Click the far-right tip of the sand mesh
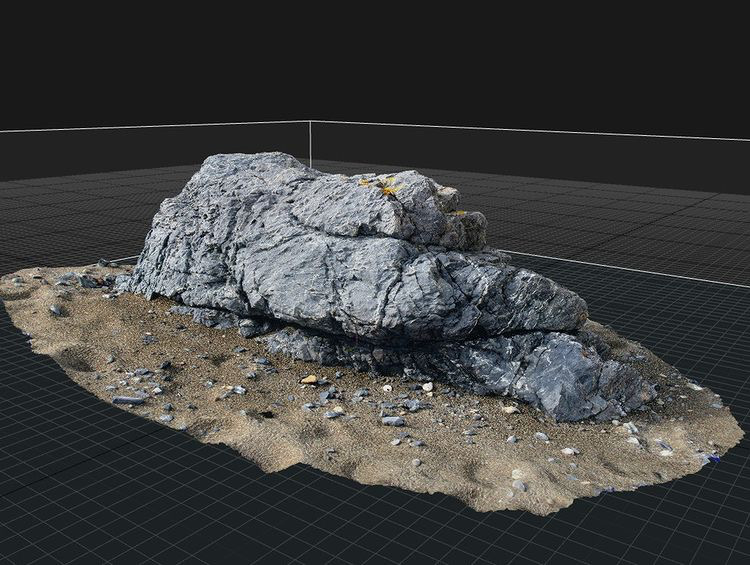 [740, 432]
